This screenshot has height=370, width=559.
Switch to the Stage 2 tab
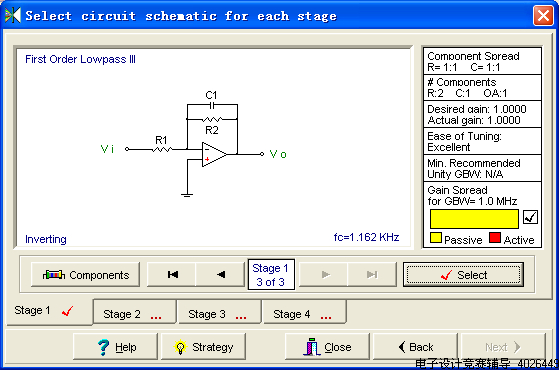pyautogui.click(x=134, y=313)
